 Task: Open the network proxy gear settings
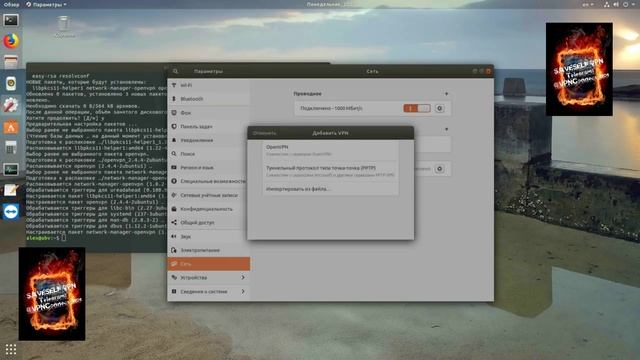440,169
